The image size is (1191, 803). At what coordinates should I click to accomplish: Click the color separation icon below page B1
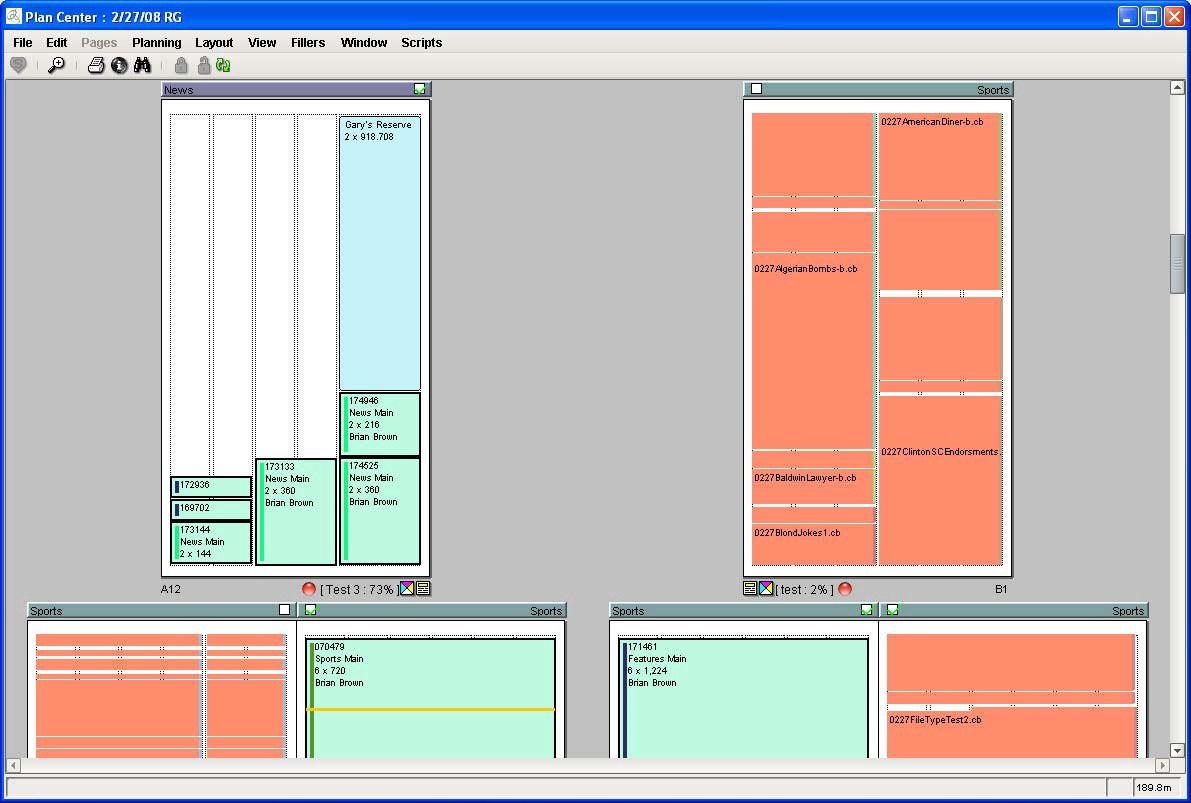click(766, 589)
